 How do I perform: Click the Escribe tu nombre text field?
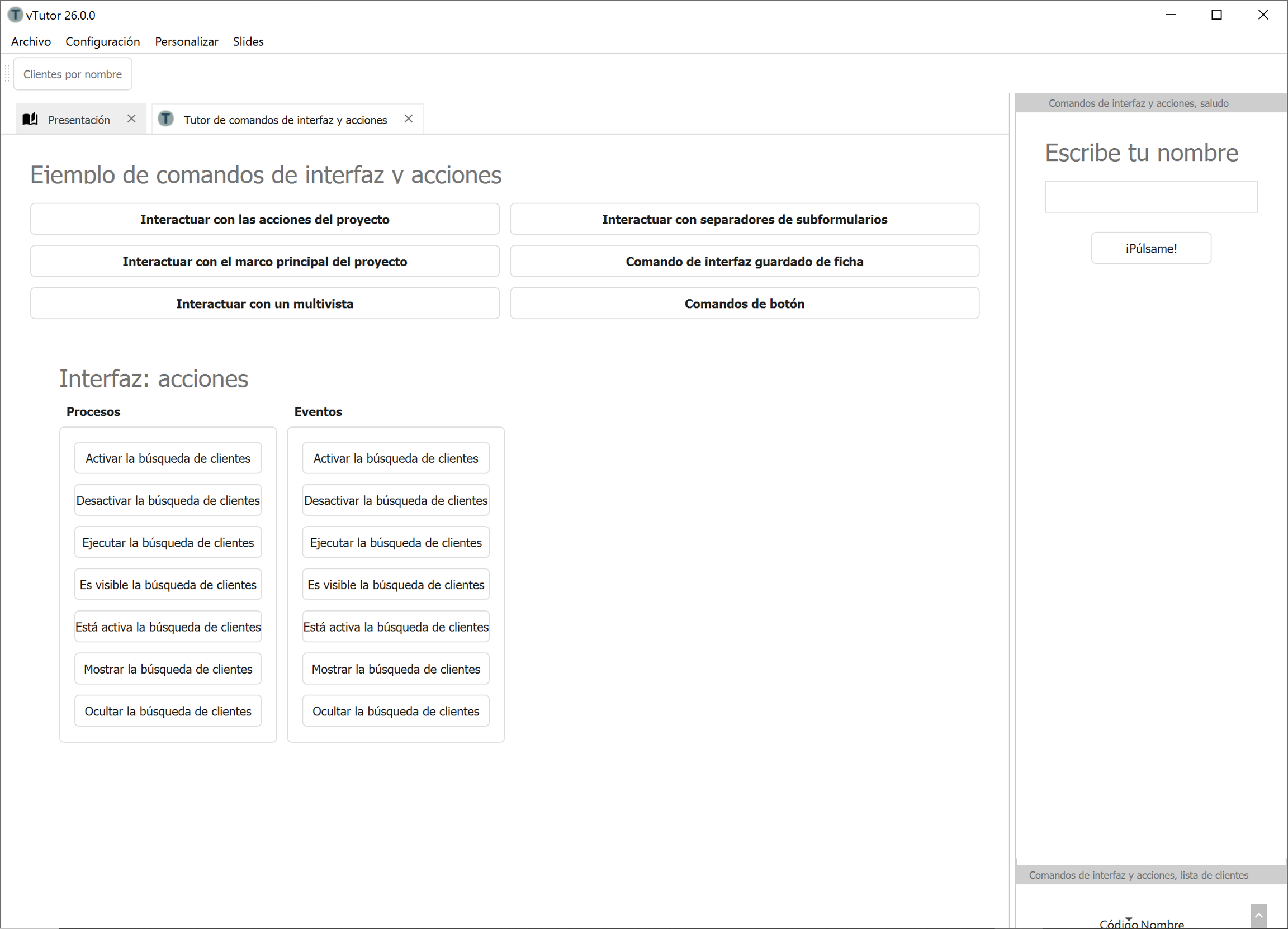click(x=1150, y=197)
